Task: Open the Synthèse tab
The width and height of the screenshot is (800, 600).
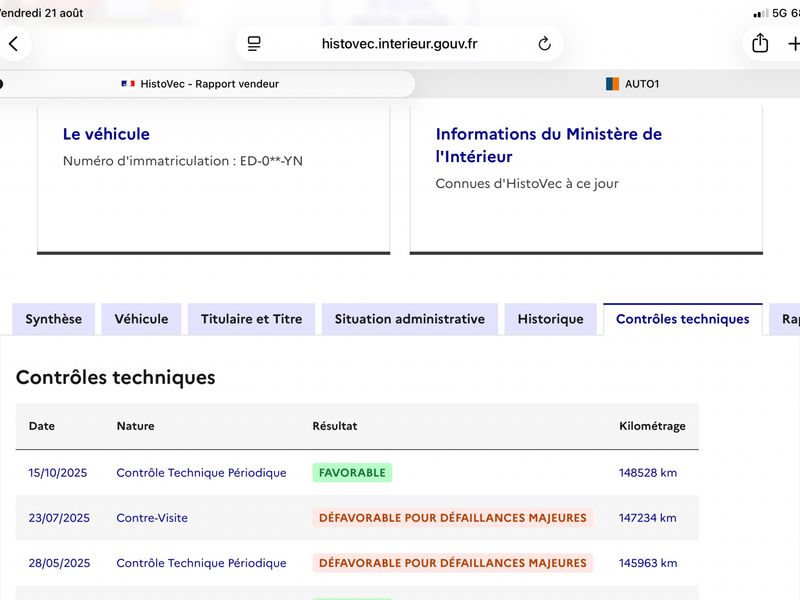Action: pos(54,319)
